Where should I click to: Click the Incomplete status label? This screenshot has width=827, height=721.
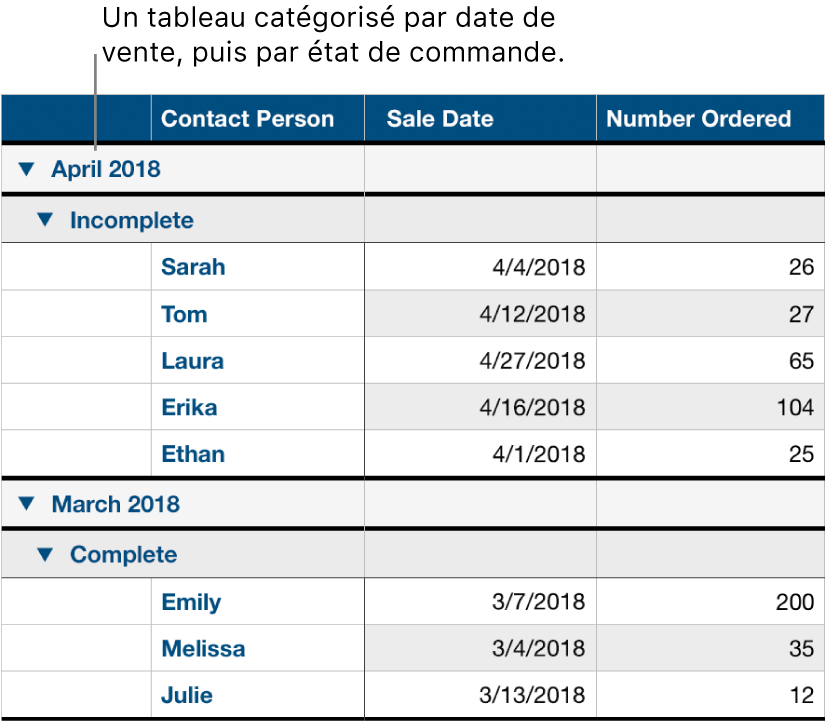[x=132, y=220]
